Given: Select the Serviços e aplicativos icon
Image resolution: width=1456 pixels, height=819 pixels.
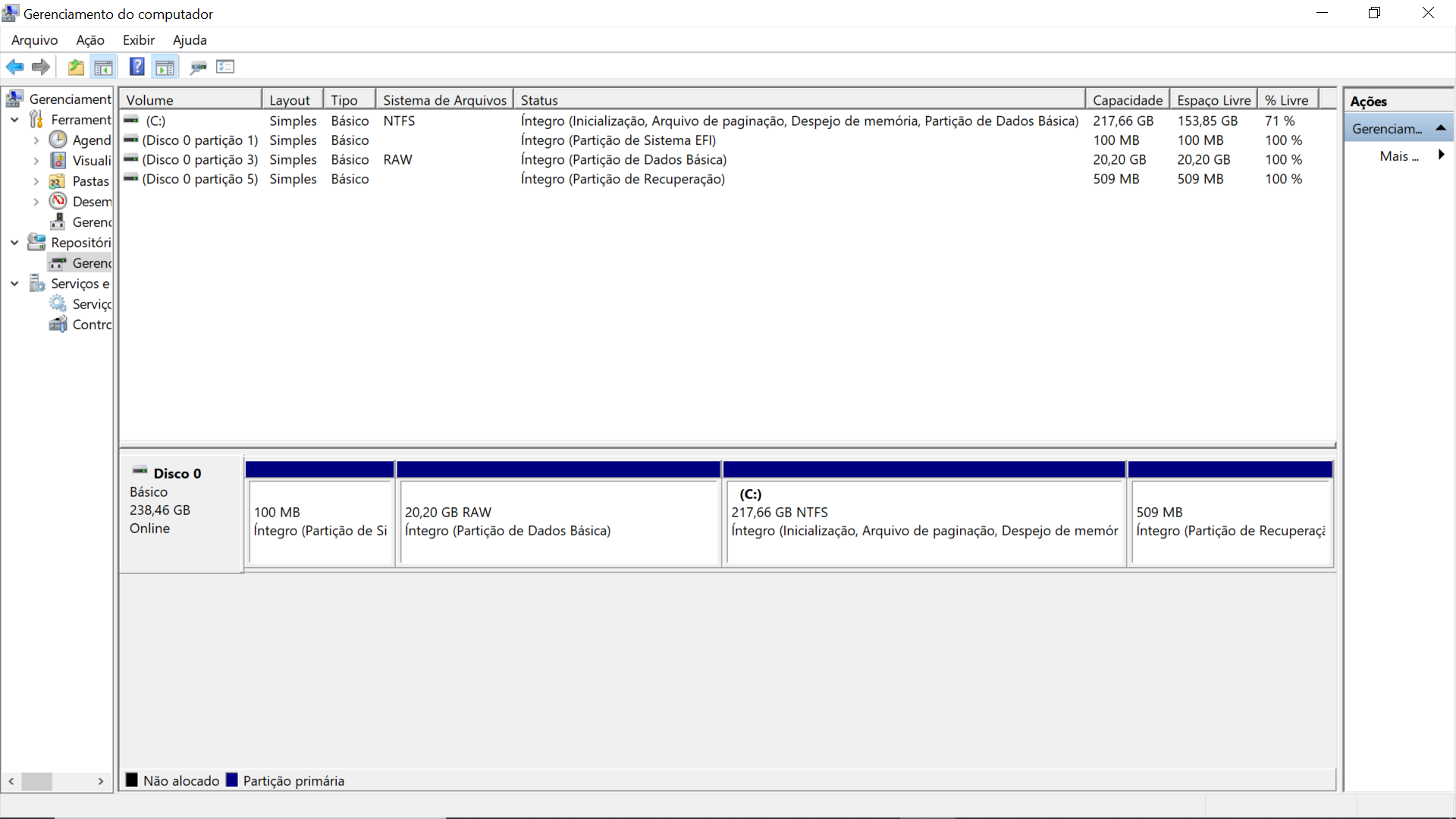Looking at the screenshot, I should (x=36, y=283).
